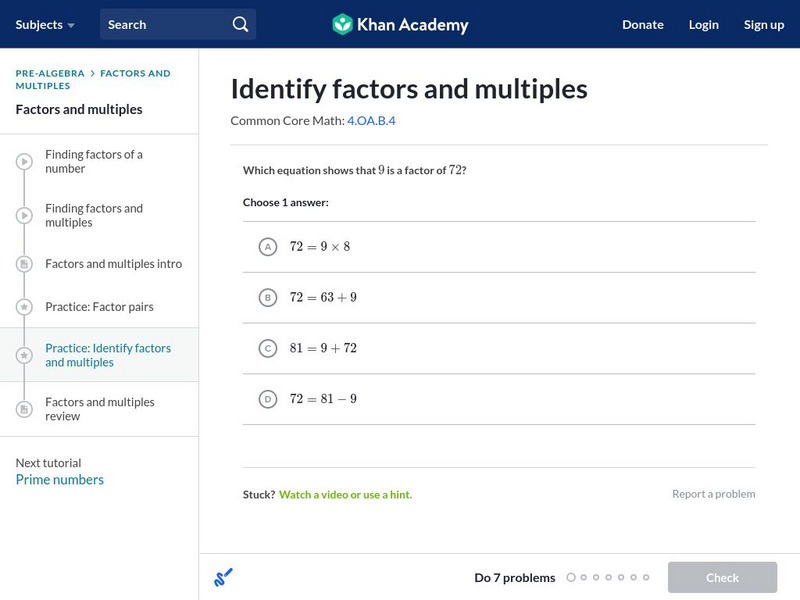This screenshot has width=800, height=600.
Task: Click Login in the top navigation
Action: point(704,24)
